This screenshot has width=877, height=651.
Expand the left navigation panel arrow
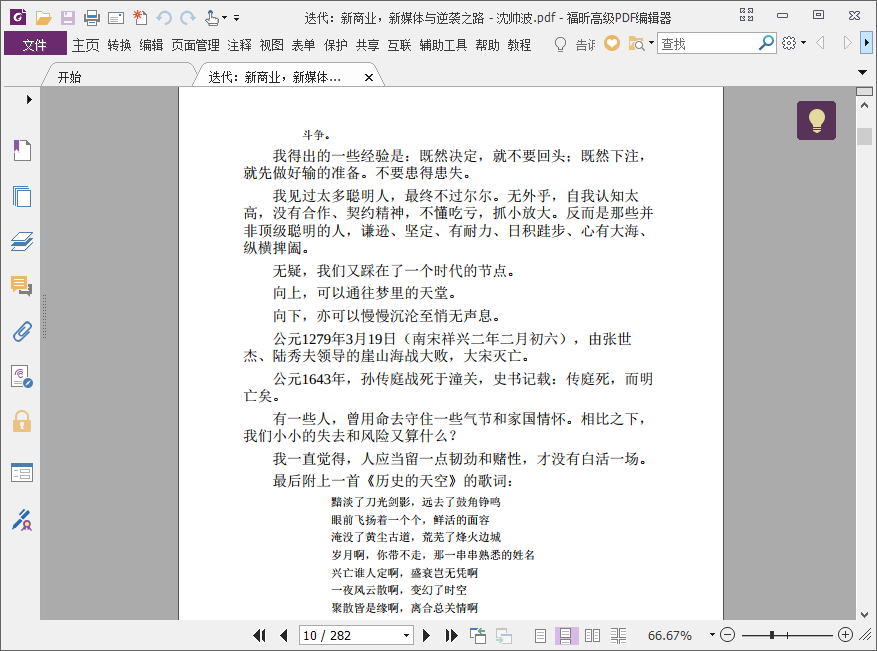(x=29, y=100)
